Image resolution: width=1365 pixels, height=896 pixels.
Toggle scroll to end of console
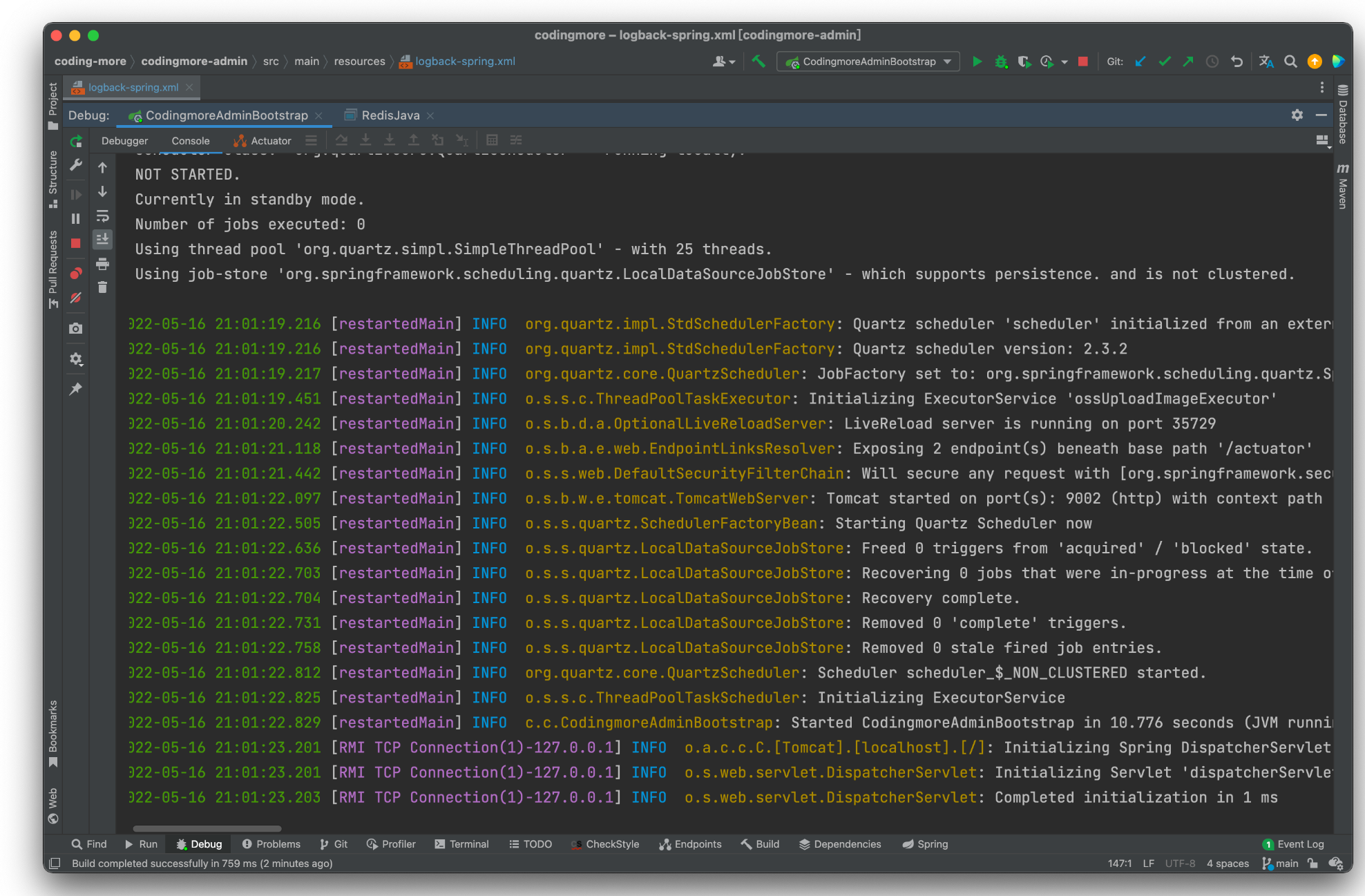(x=102, y=240)
